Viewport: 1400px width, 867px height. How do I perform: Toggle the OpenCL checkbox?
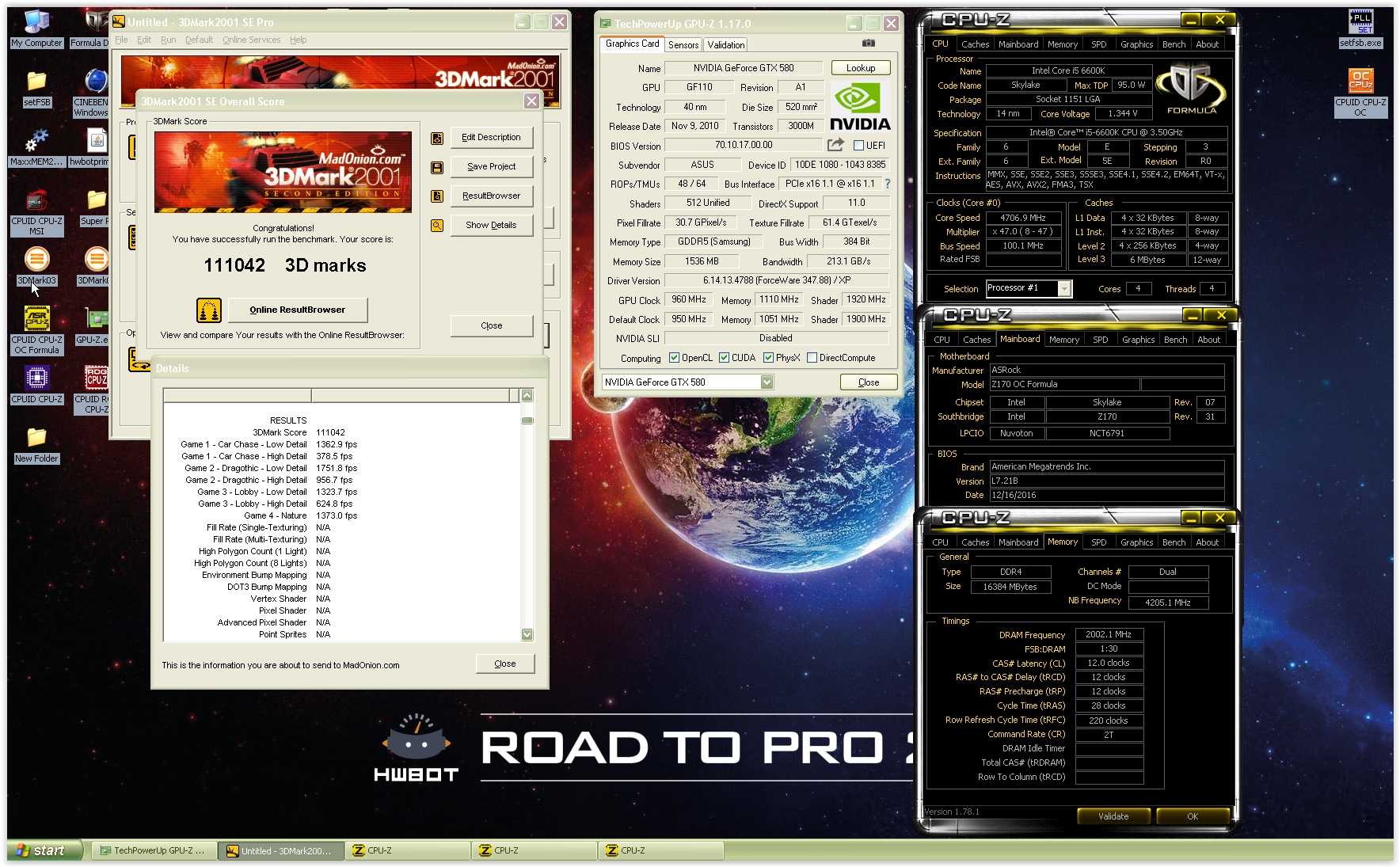coord(675,358)
